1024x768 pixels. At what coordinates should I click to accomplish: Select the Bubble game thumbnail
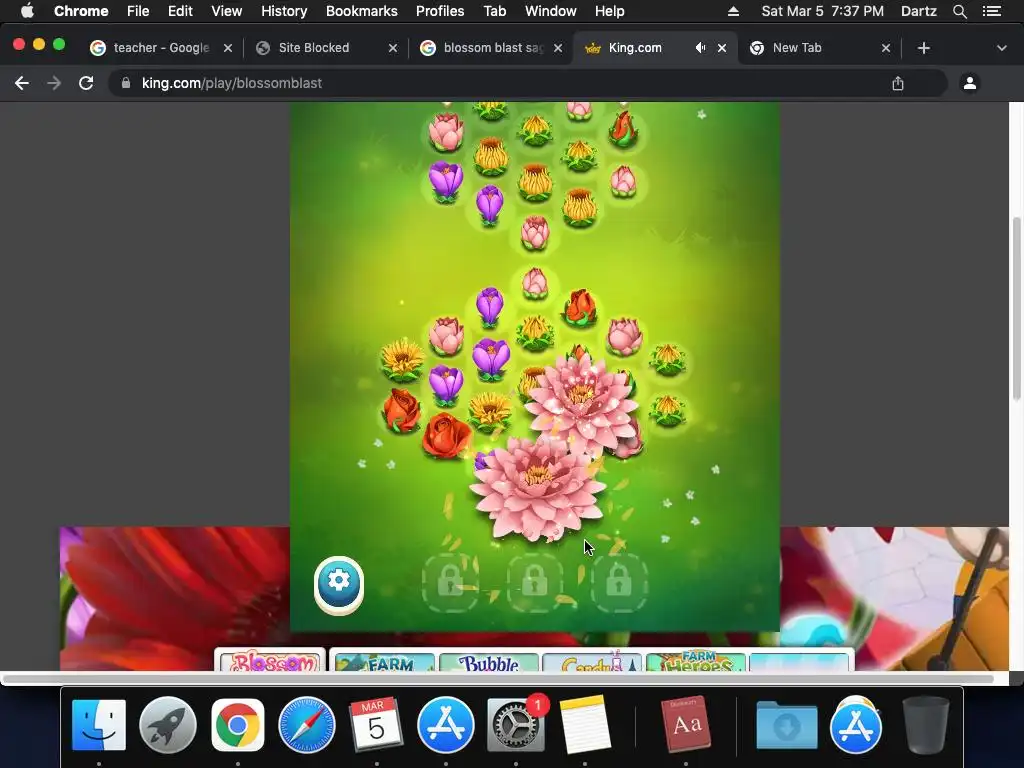pyautogui.click(x=489, y=662)
